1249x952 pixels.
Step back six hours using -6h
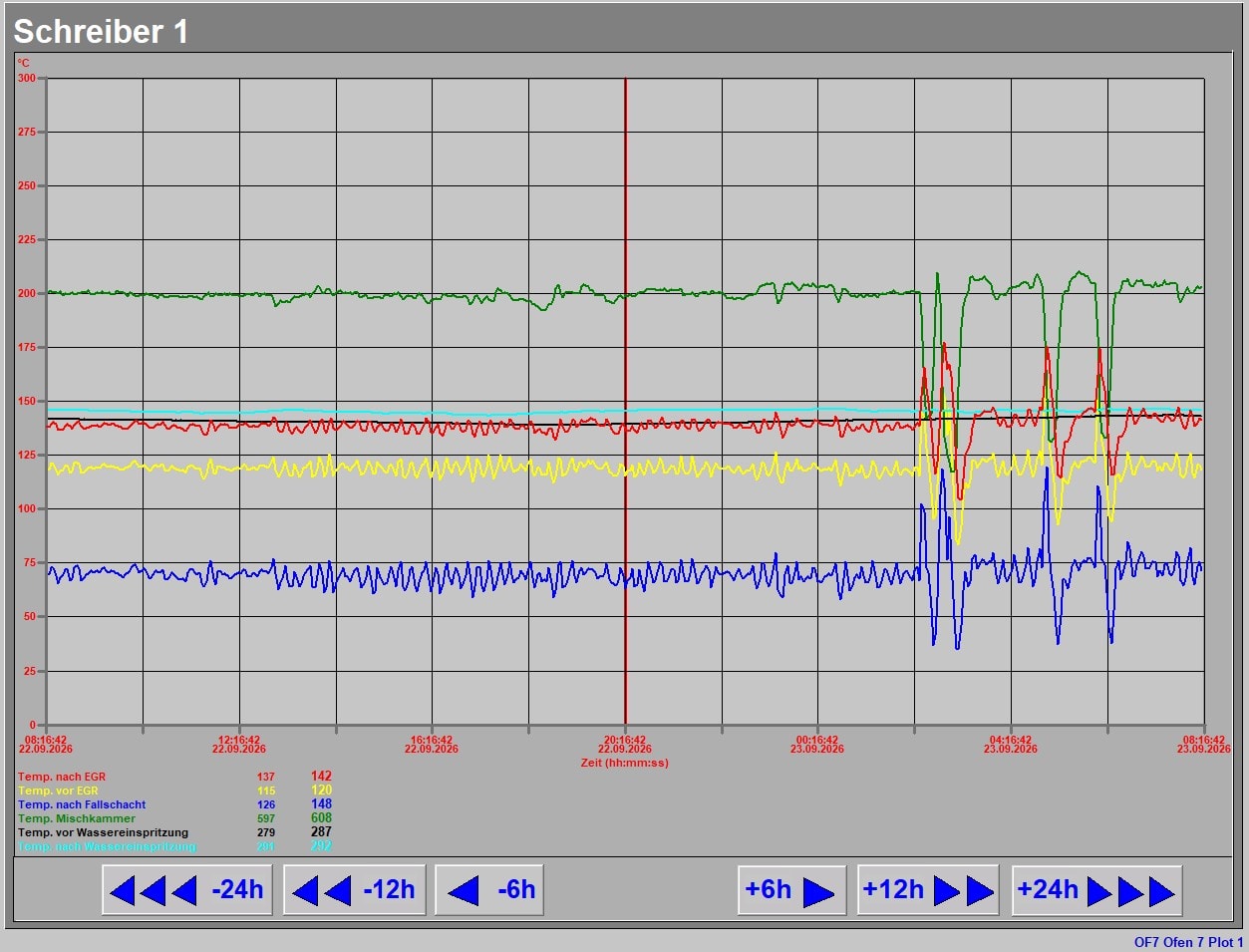point(489,889)
